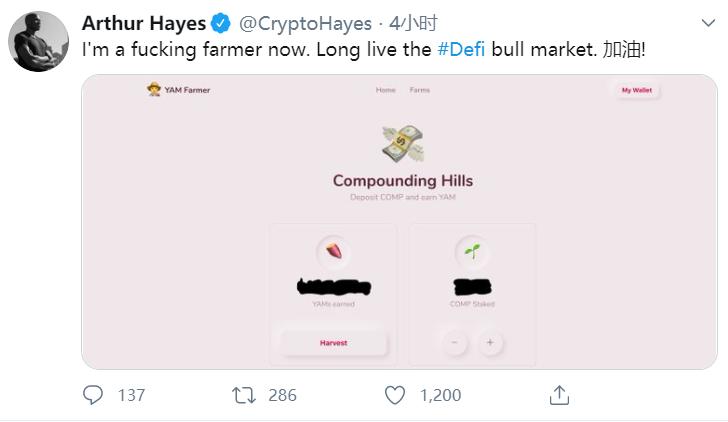Open the @CryptoHayes handle link
Screen dimensions: 728x422
(305, 23)
